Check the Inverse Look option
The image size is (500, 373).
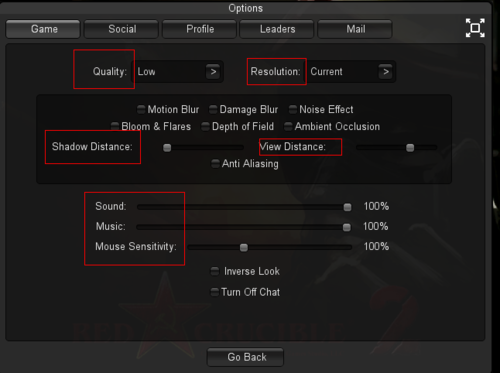tap(215, 271)
